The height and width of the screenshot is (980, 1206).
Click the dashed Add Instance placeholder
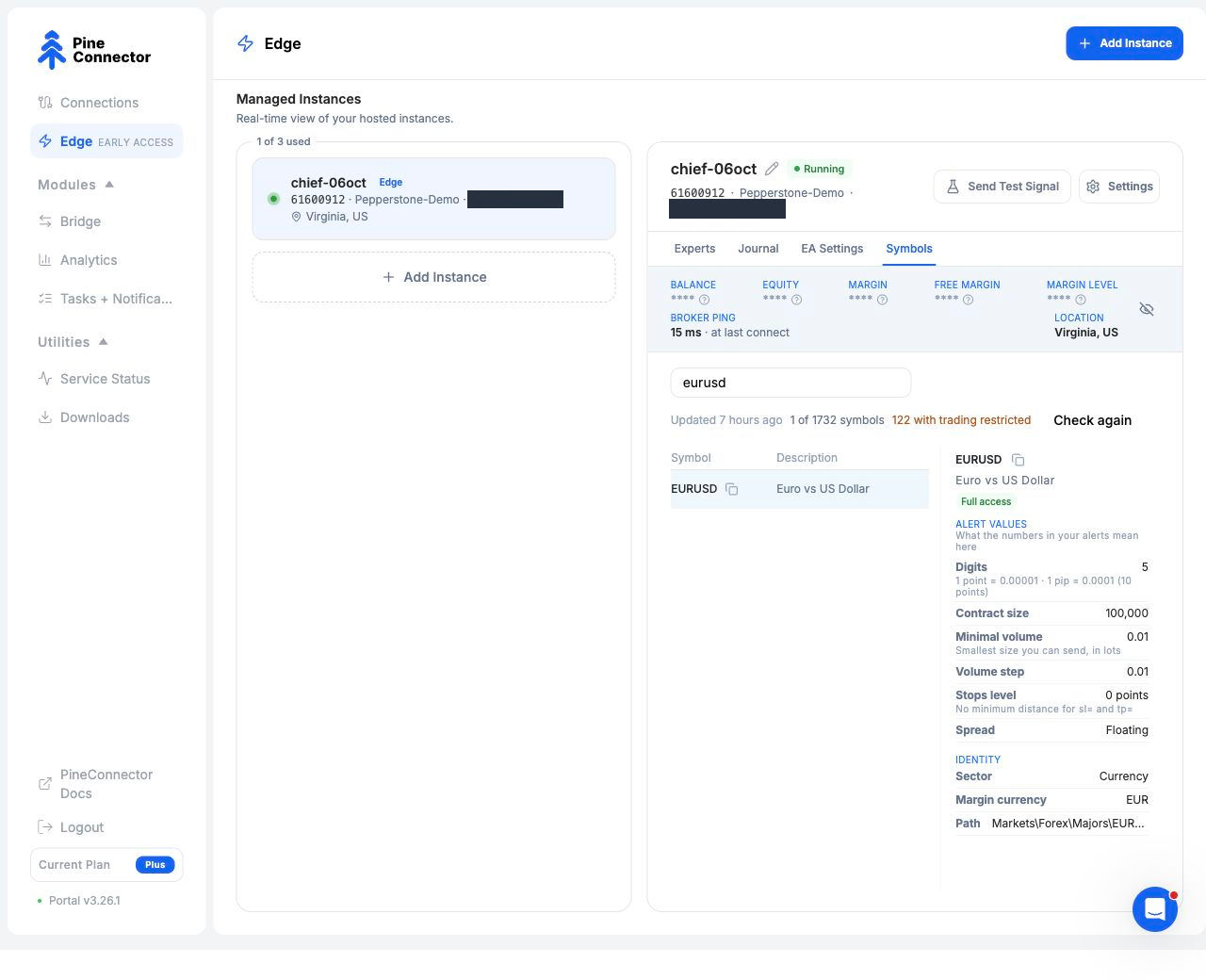click(433, 277)
